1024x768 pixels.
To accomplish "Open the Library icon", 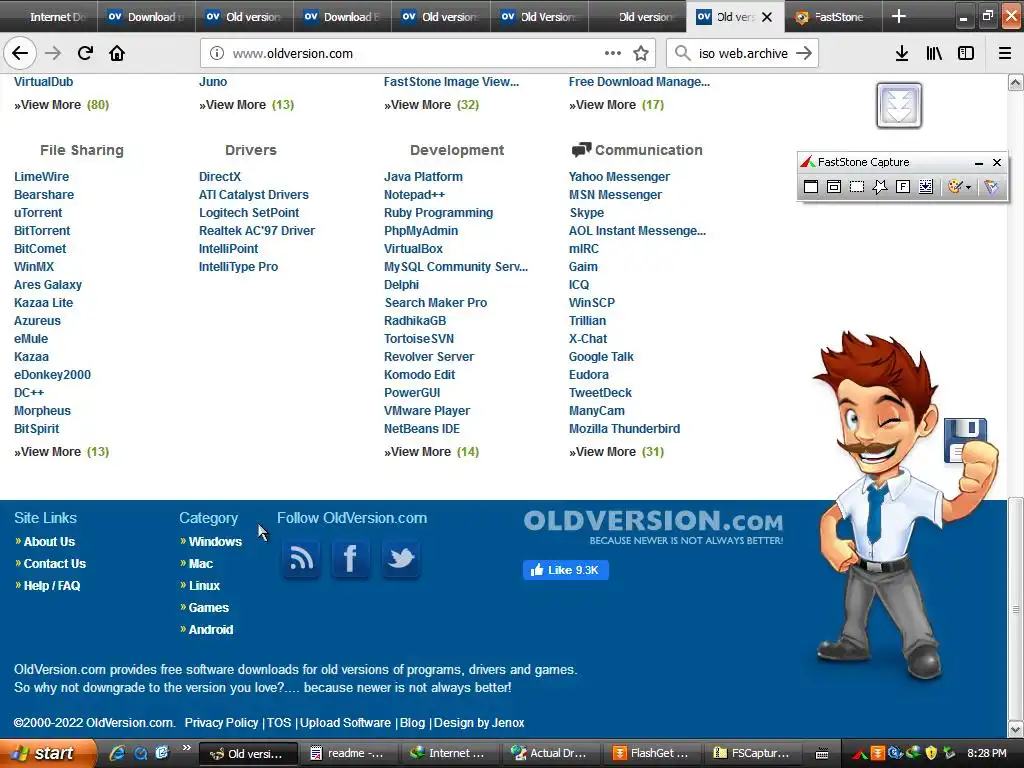I will 934,53.
